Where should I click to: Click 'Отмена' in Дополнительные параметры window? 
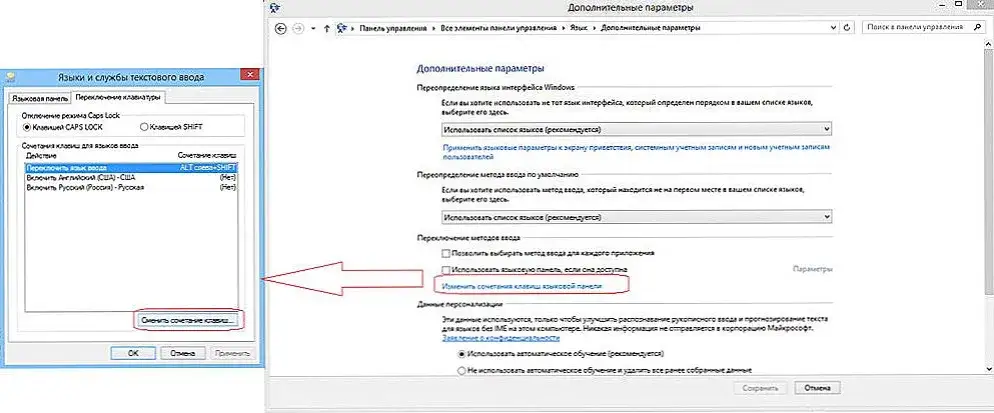816,388
